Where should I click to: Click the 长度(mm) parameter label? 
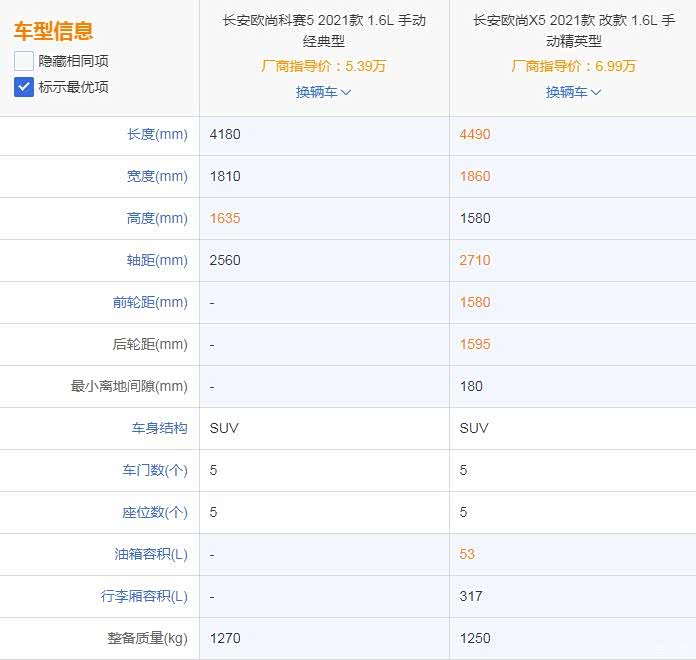[x=157, y=134]
